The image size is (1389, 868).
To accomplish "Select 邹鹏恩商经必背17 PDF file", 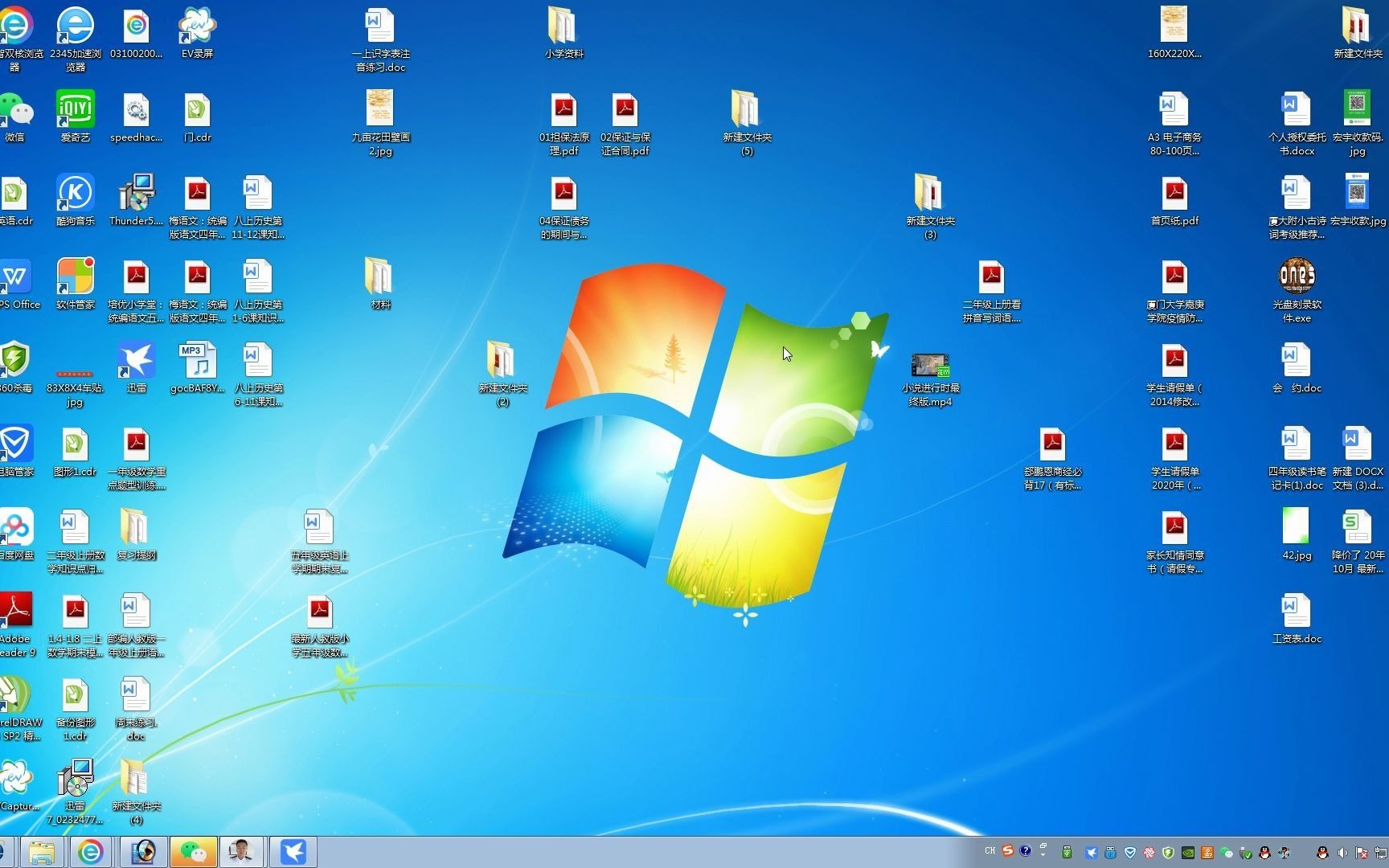I will 1052,457.
